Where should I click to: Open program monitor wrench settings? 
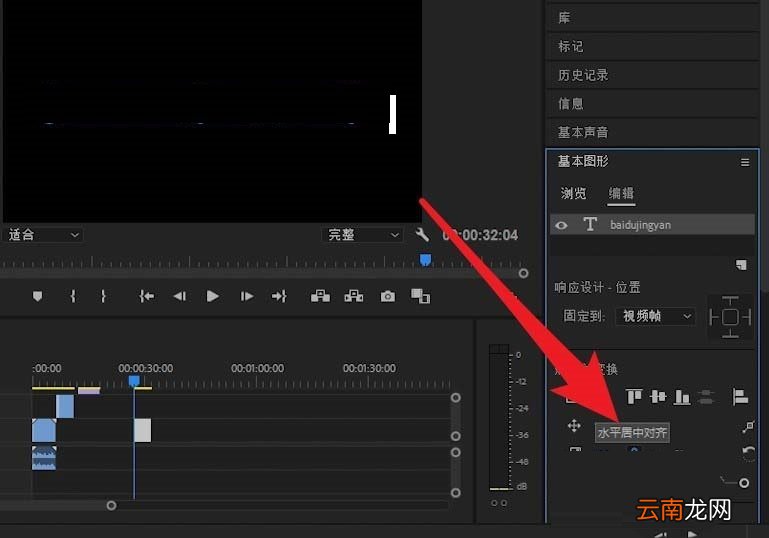[422, 234]
